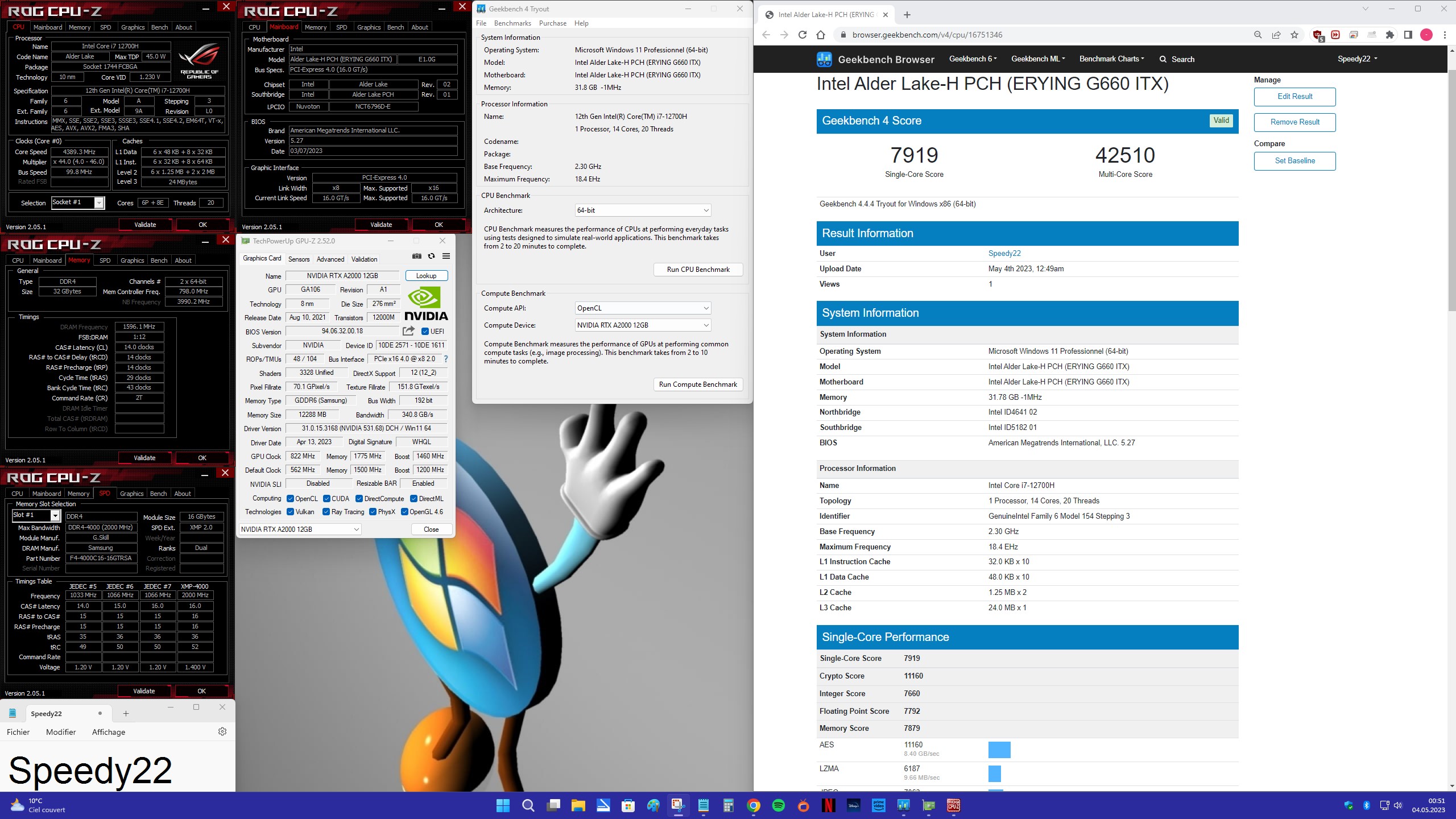Bookmark this page with the star icon
The width and height of the screenshot is (1456, 819).
coord(1294,35)
